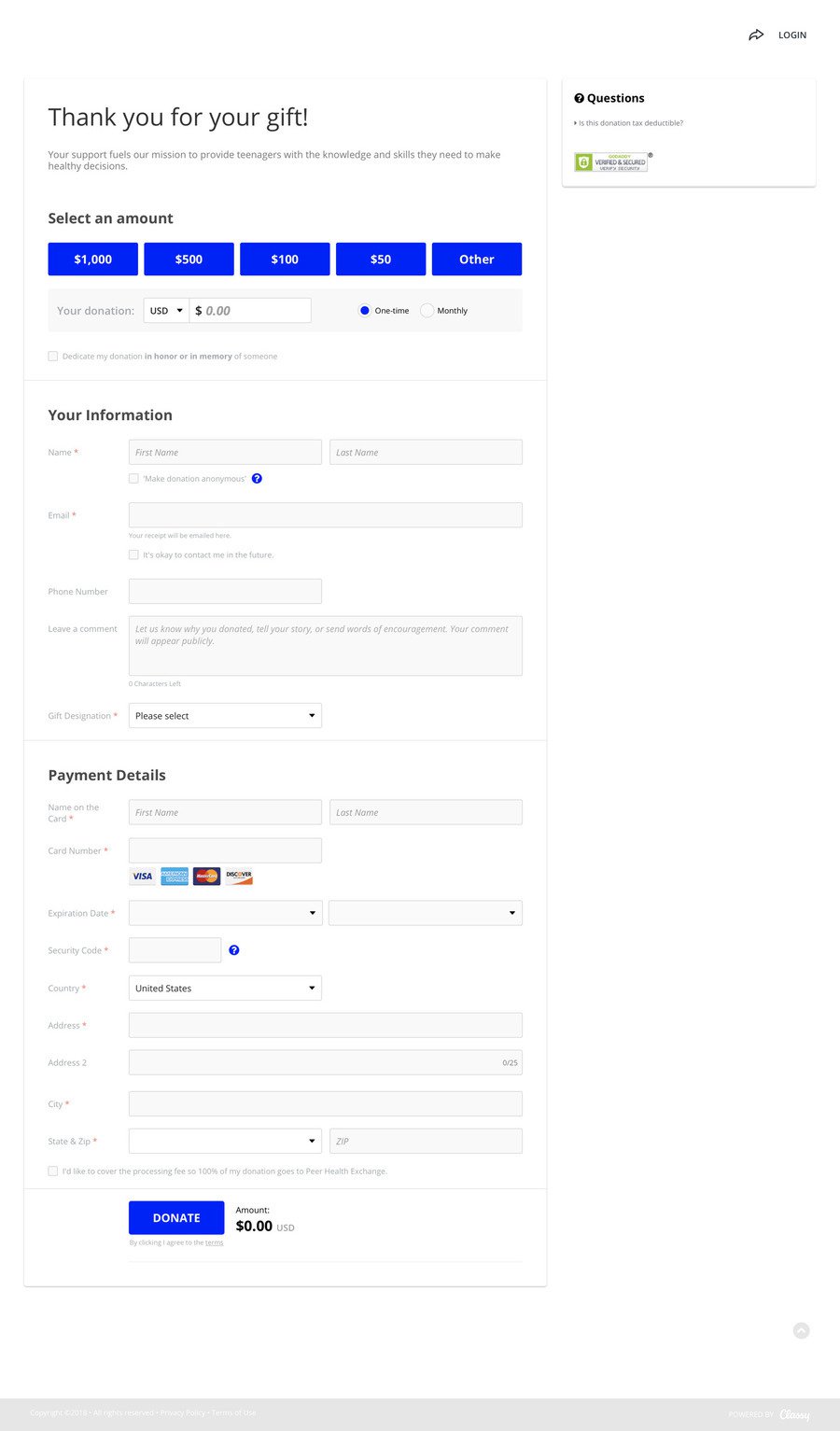
Task: Click the ZIP input field
Action: 426,1141
